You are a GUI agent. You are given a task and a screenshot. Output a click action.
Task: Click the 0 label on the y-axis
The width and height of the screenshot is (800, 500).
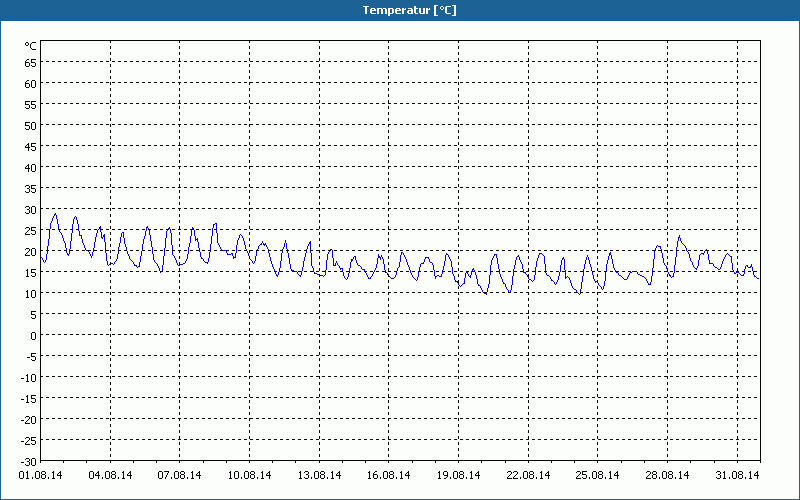pos(33,335)
